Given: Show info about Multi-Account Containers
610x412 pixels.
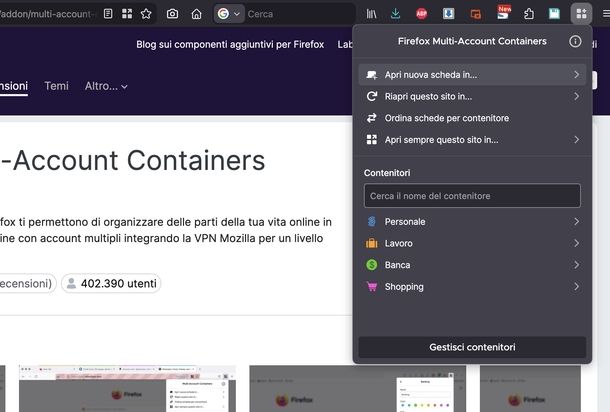Looking at the screenshot, I should [575, 41].
